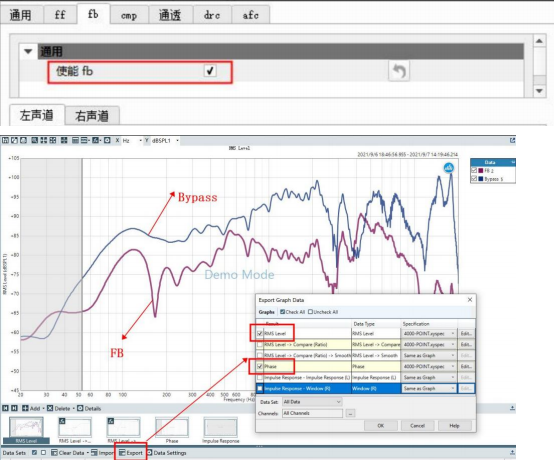Screen dimensions: 554x460
Task: Click the circle target icon in graph toolbar
Action: click(107, 140)
